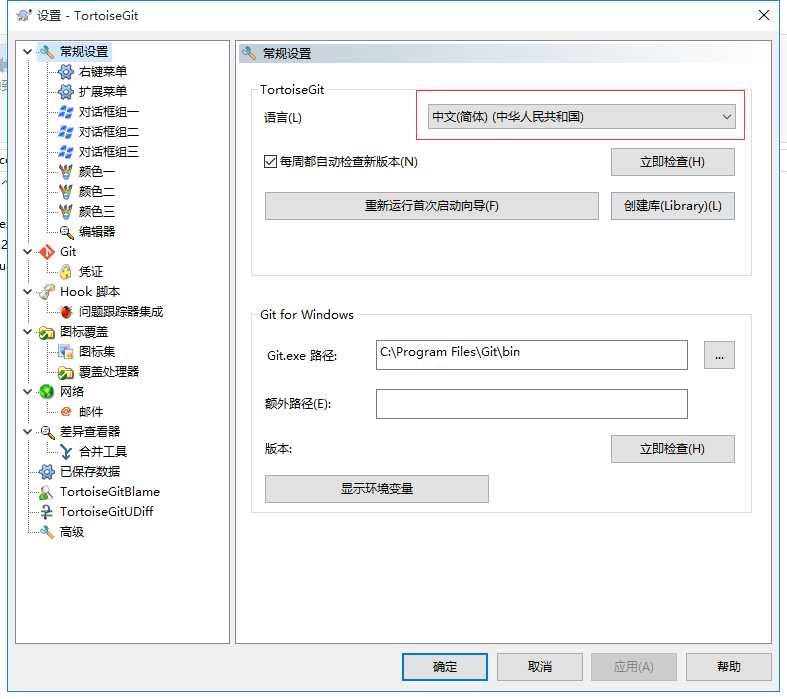
Task: Select 问题跟踪器集成 tree entry
Action: tap(121, 312)
